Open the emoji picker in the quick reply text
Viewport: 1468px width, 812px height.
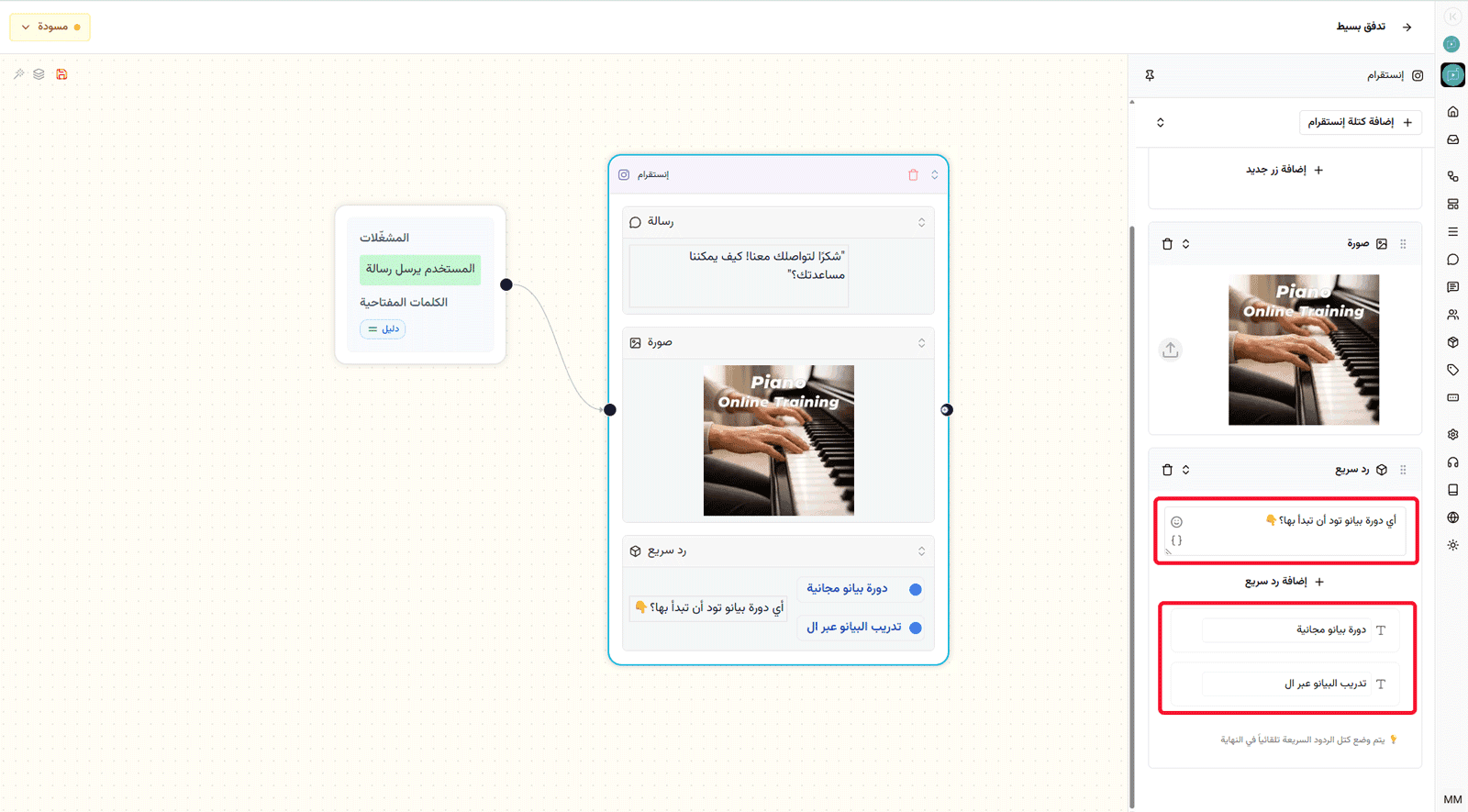click(1176, 522)
